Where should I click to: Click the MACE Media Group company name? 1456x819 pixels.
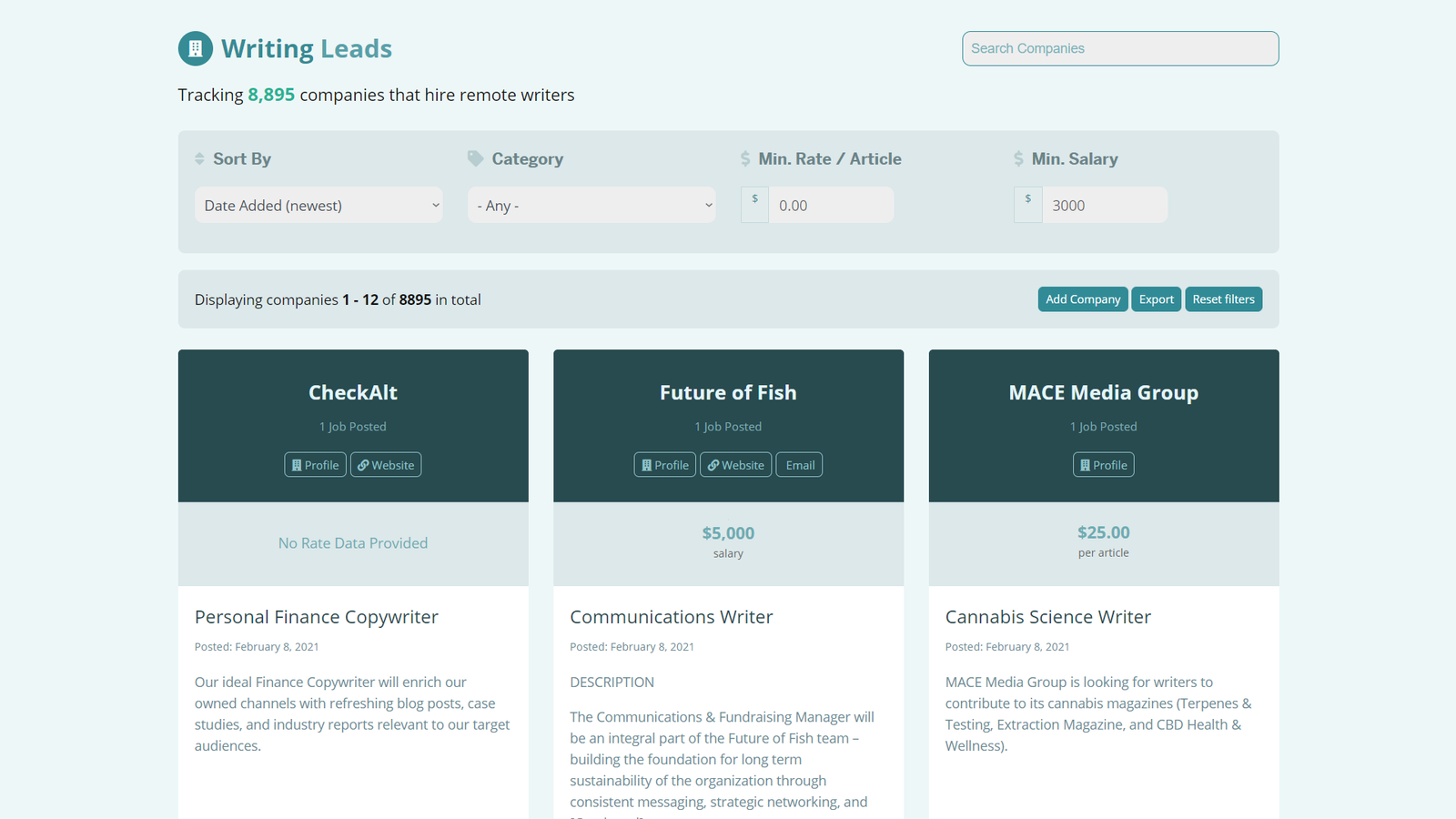pyautogui.click(x=1104, y=393)
